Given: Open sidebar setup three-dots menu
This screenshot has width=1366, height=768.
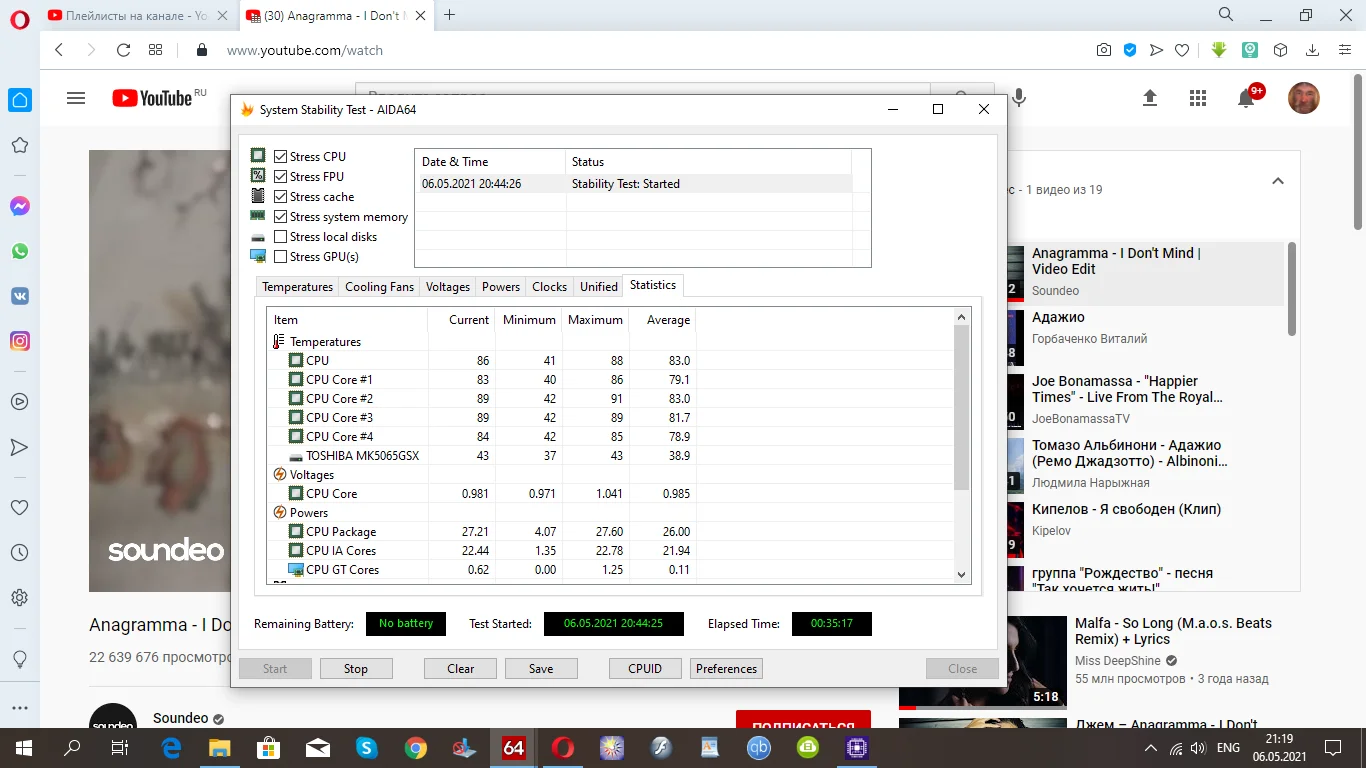Looking at the screenshot, I should point(19,707).
